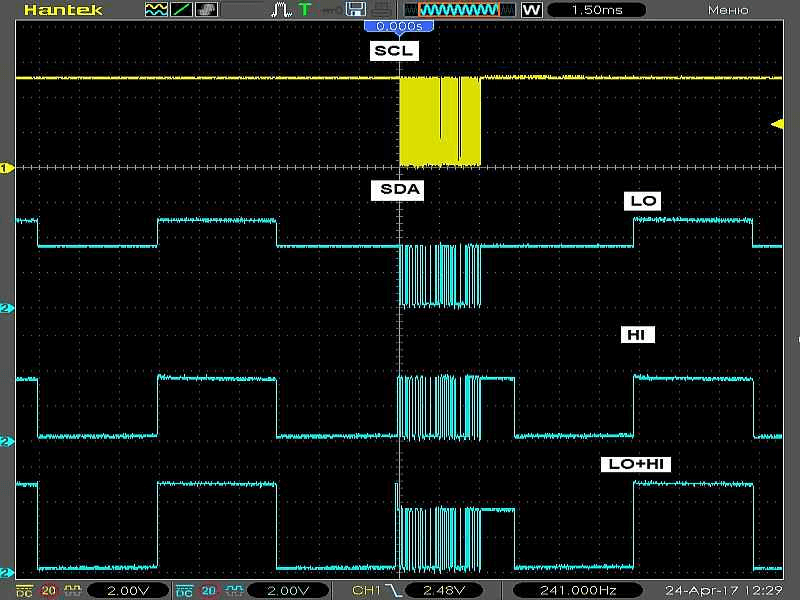Viewport: 800px width, 600px height.
Task: Click the gray persistence display icon
Action: 207,10
